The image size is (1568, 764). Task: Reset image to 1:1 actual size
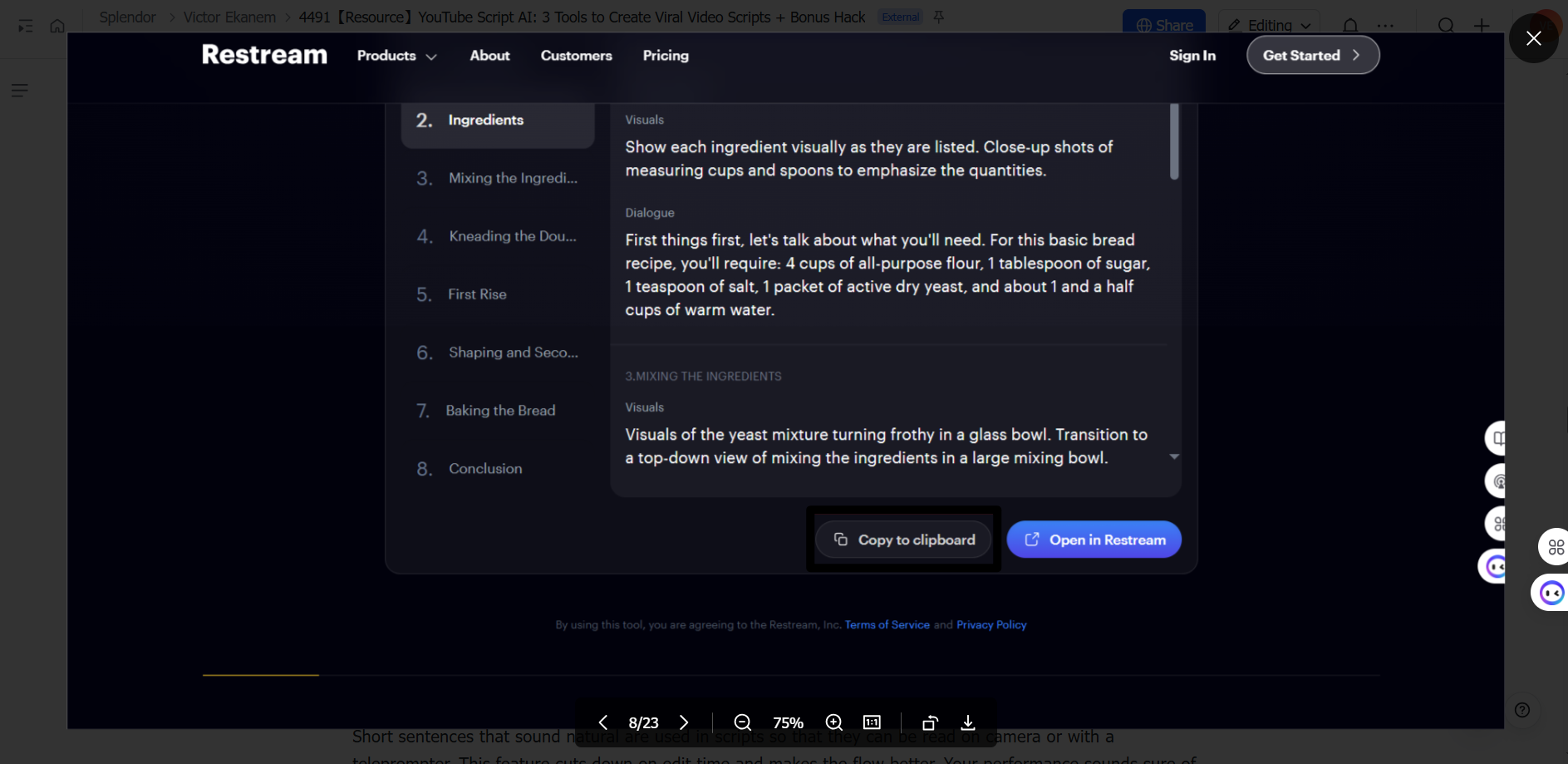point(872,722)
